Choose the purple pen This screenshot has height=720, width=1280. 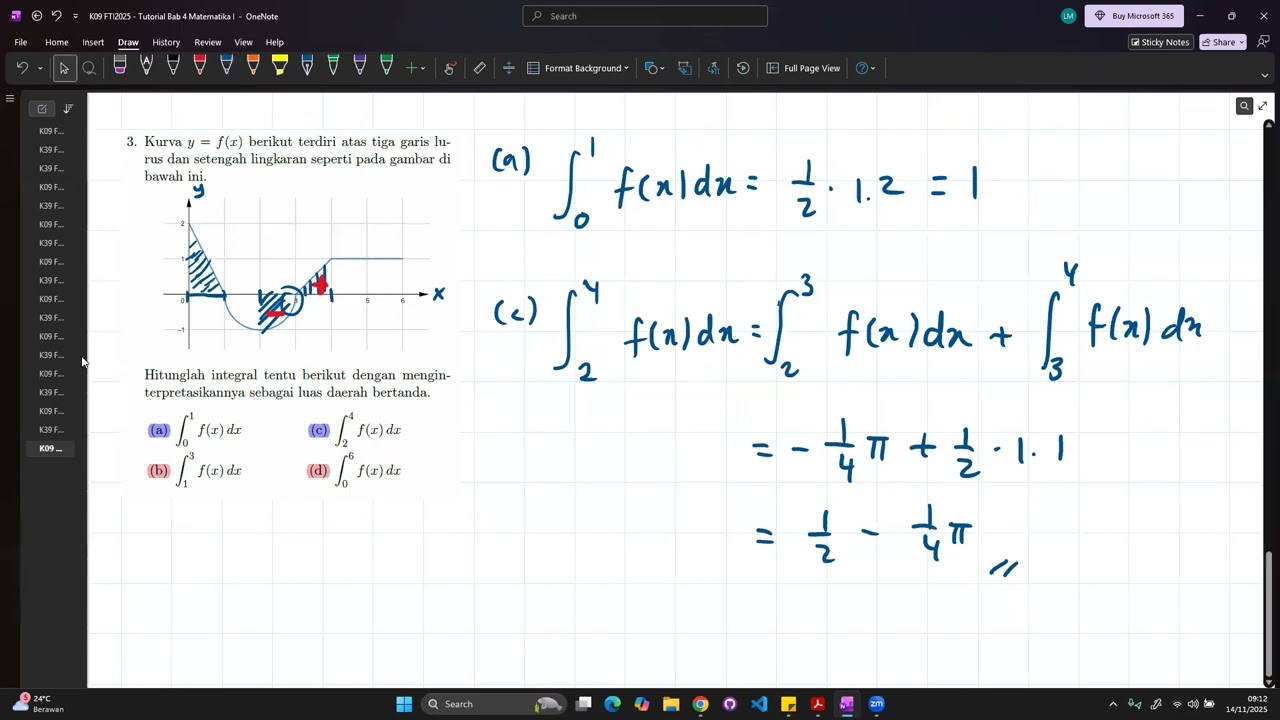click(x=360, y=67)
